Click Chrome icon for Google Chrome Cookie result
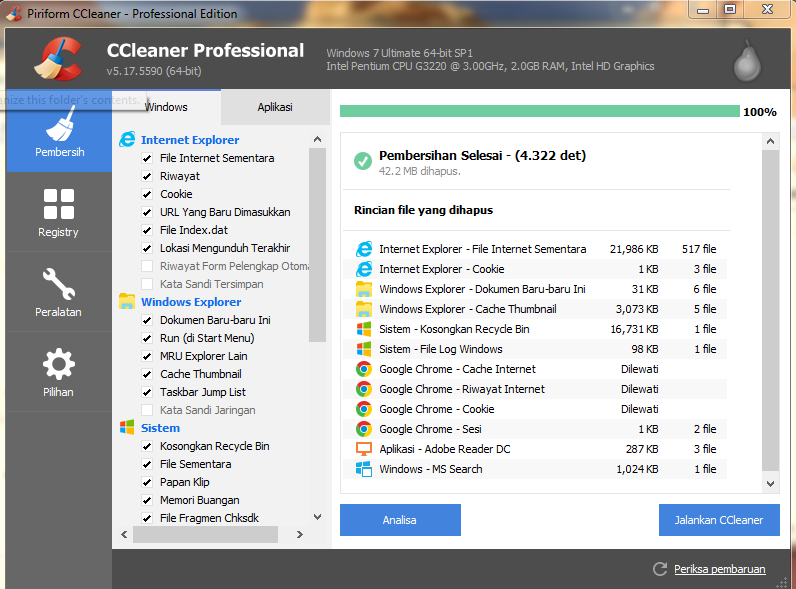This screenshot has width=796, height=589. pyautogui.click(x=363, y=409)
